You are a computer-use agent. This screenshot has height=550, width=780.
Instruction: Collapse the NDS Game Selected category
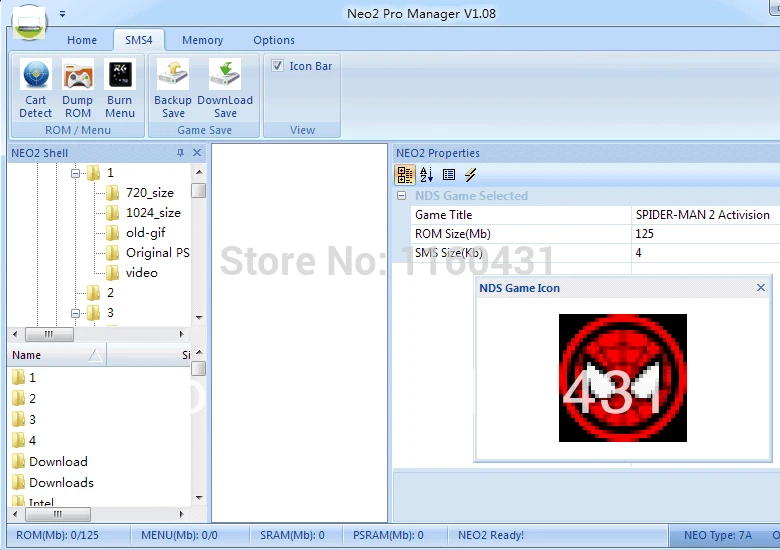[x=401, y=195]
